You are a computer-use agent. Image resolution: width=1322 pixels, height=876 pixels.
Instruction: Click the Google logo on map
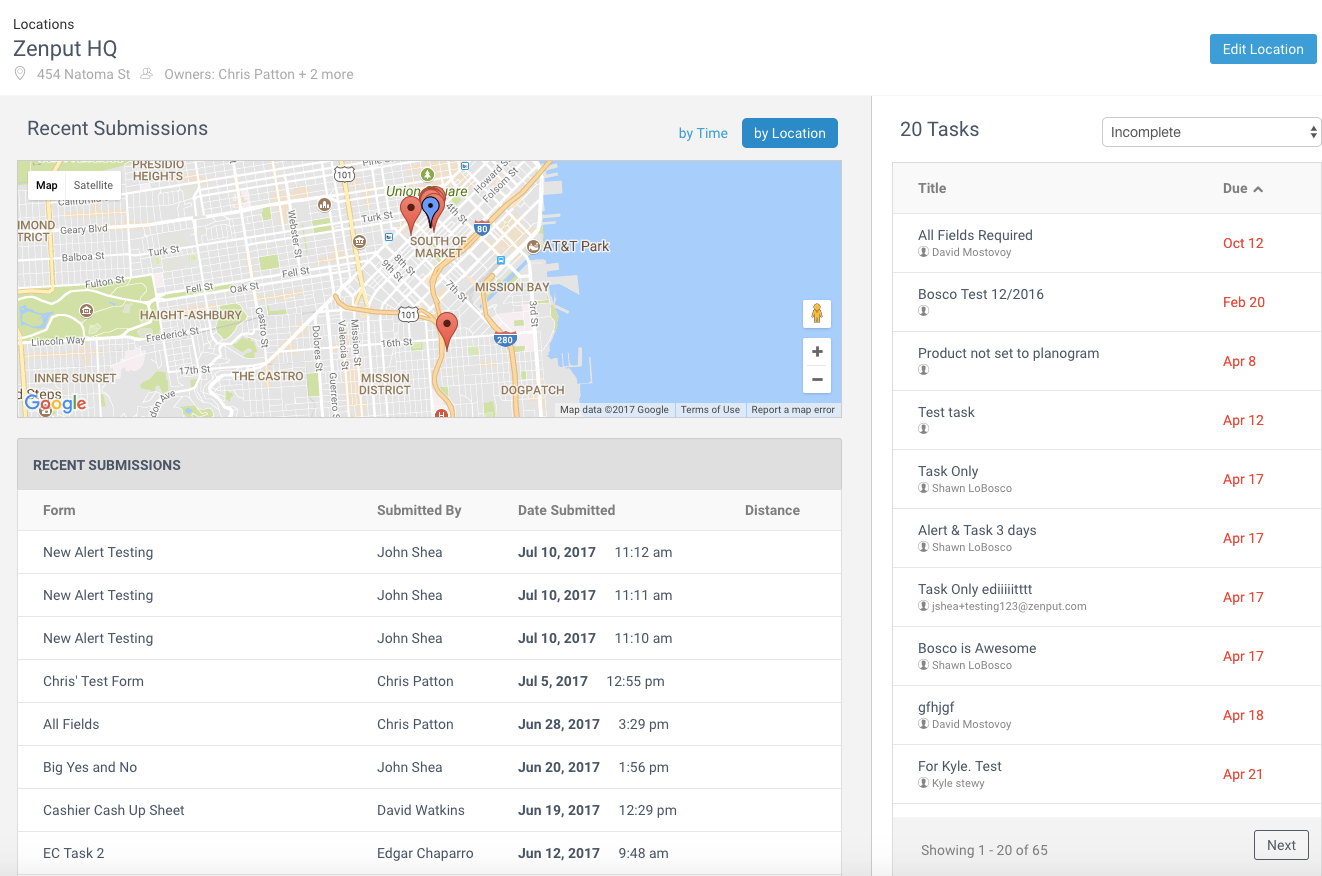click(56, 403)
